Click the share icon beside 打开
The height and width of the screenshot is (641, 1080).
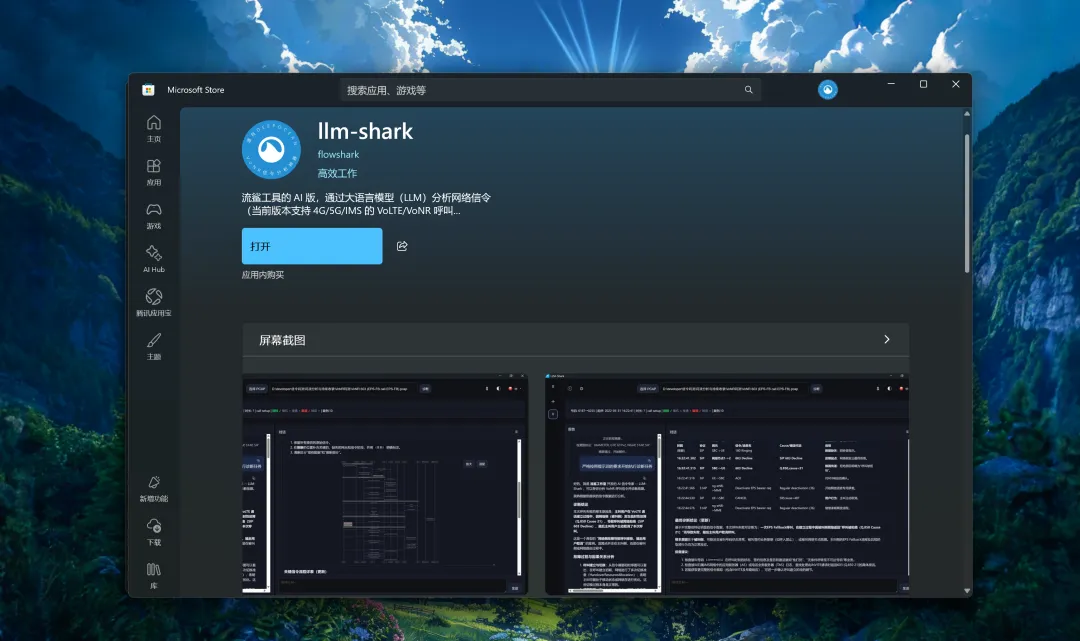click(x=402, y=246)
